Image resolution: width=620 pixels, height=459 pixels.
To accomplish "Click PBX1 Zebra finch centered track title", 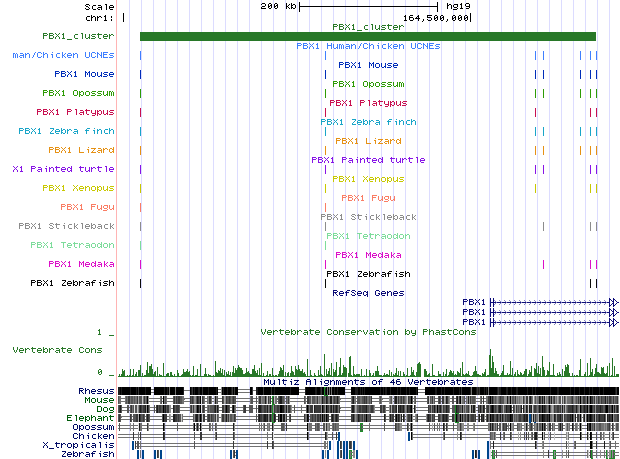I will point(367,122).
